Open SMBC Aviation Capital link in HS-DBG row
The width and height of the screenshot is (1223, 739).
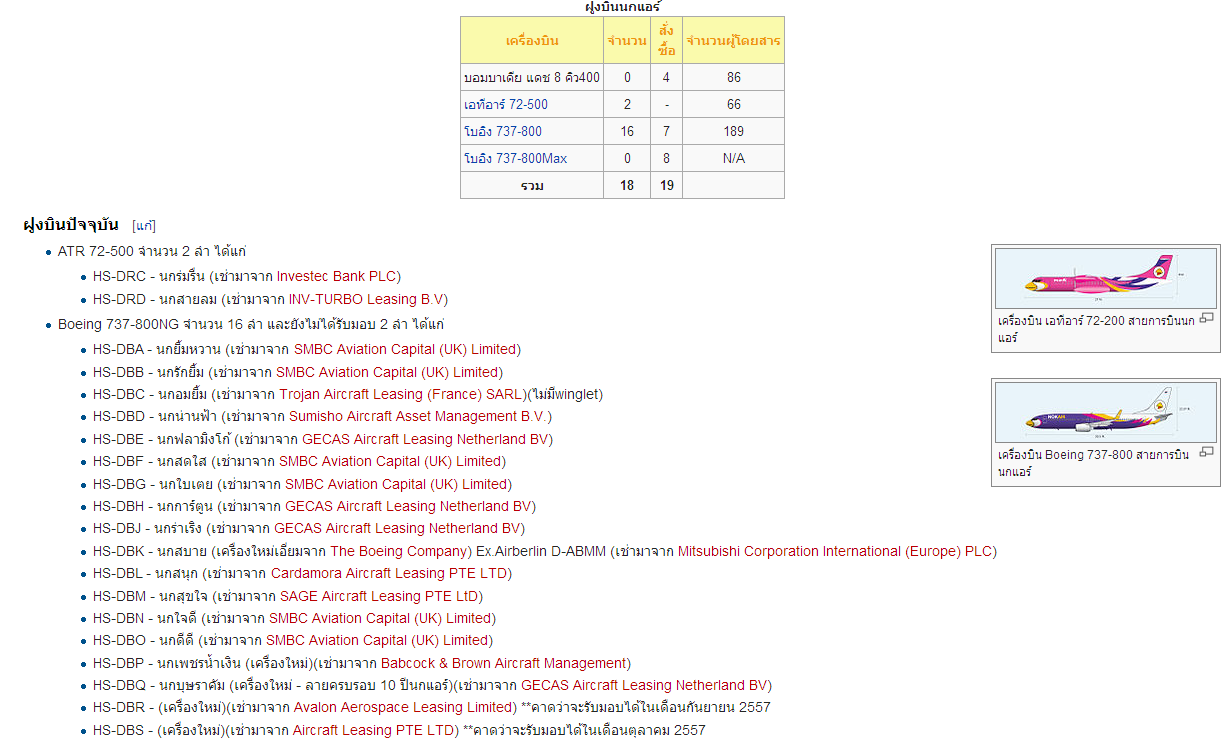[396, 484]
